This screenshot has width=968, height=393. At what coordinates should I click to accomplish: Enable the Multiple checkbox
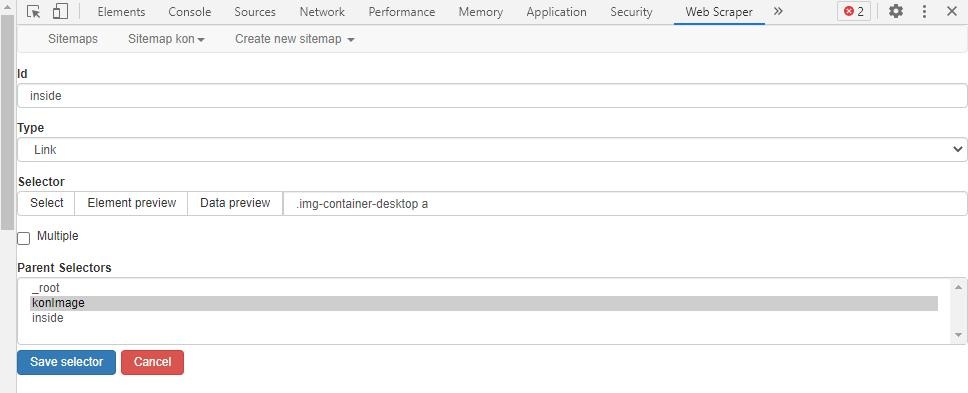click(x=23, y=238)
